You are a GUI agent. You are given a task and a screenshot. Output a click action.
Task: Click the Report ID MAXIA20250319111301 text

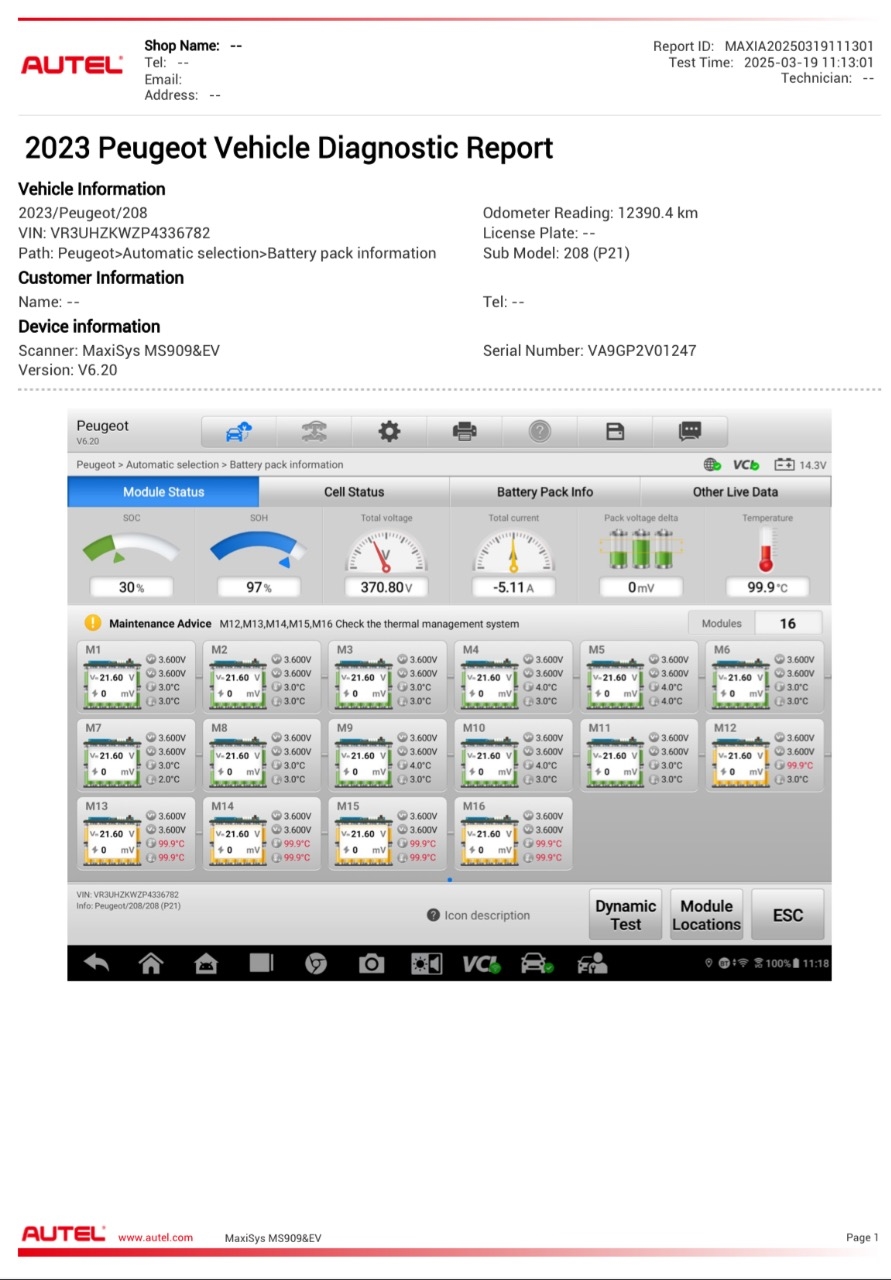click(763, 46)
